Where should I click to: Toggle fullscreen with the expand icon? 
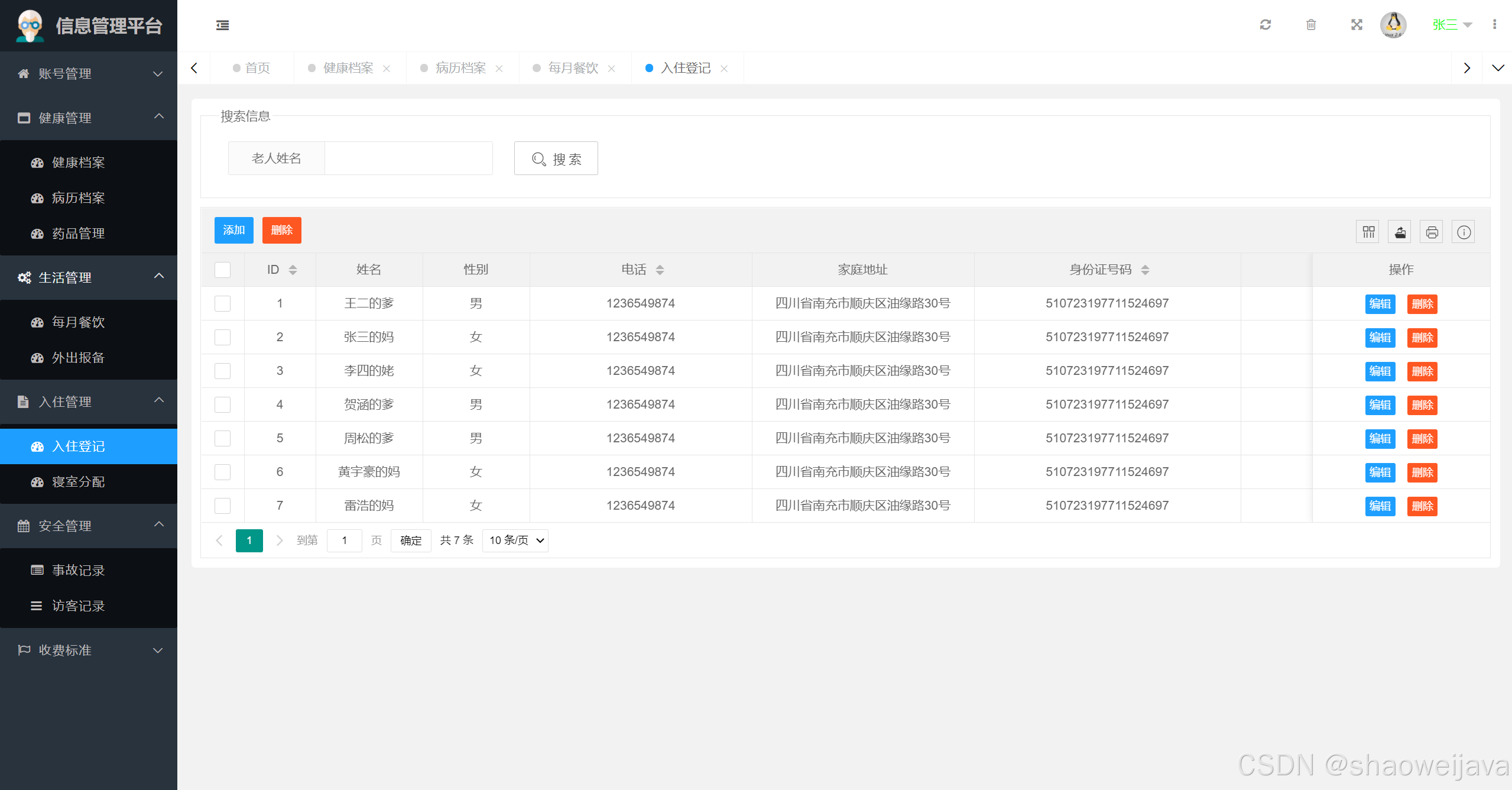click(1357, 25)
